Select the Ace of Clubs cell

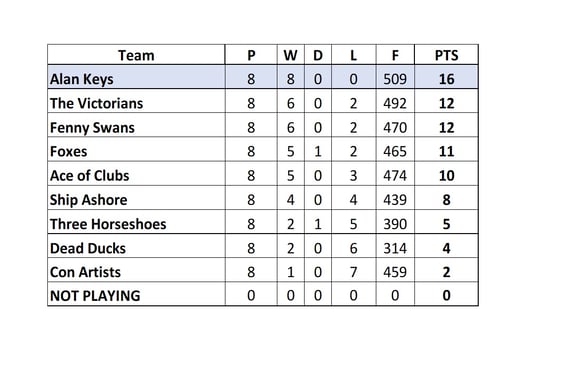136,176
